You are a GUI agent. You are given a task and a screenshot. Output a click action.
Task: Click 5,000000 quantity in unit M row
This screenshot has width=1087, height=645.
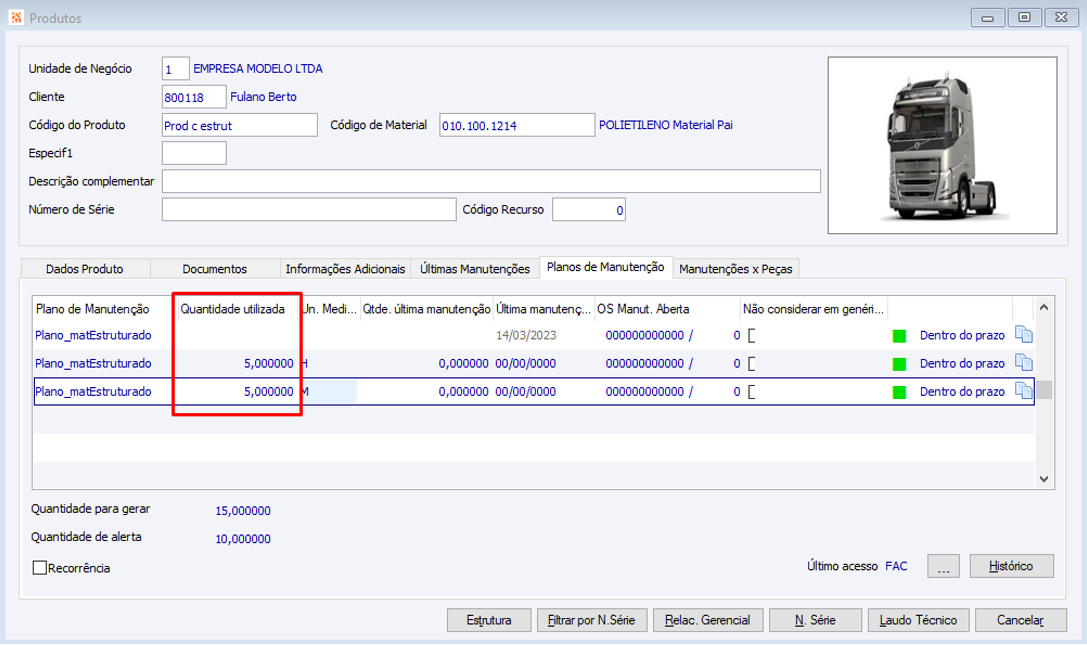(x=268, y=392)
